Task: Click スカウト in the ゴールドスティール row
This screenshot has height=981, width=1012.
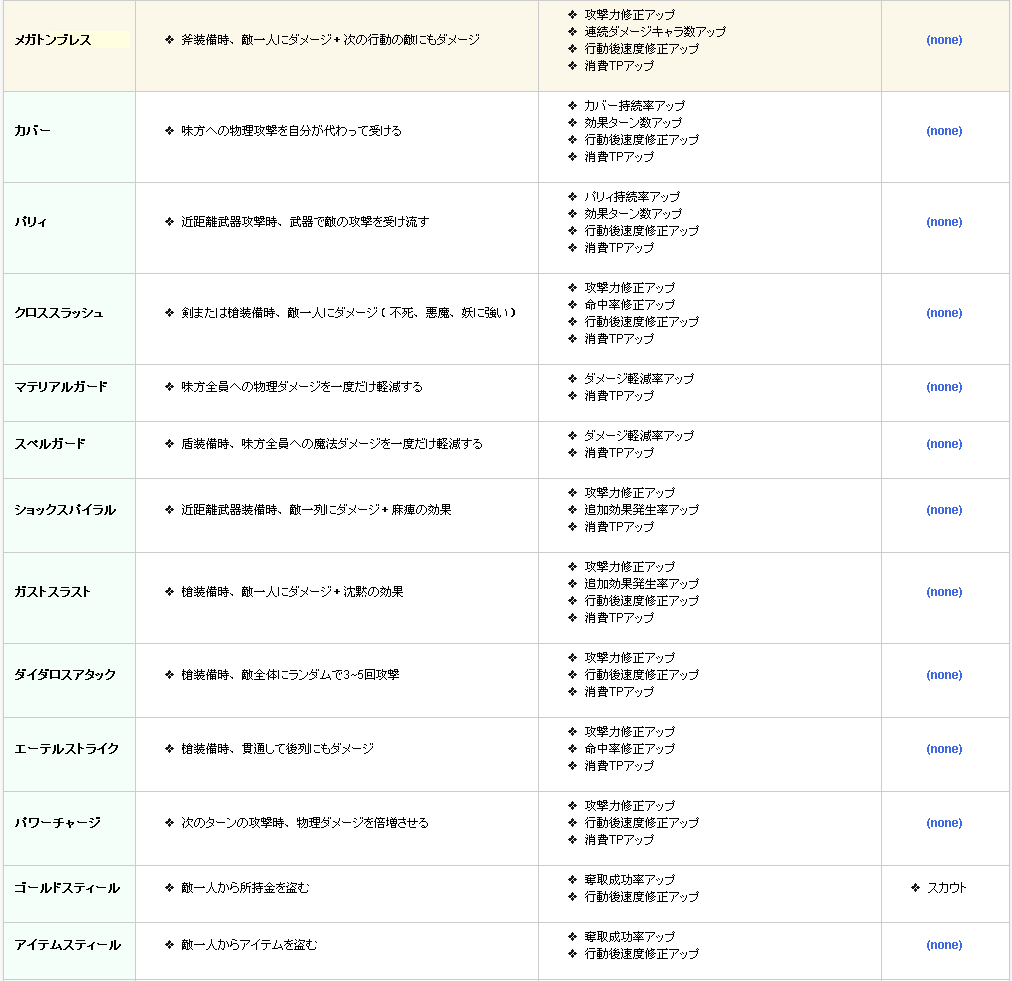Action: point(946,888)
